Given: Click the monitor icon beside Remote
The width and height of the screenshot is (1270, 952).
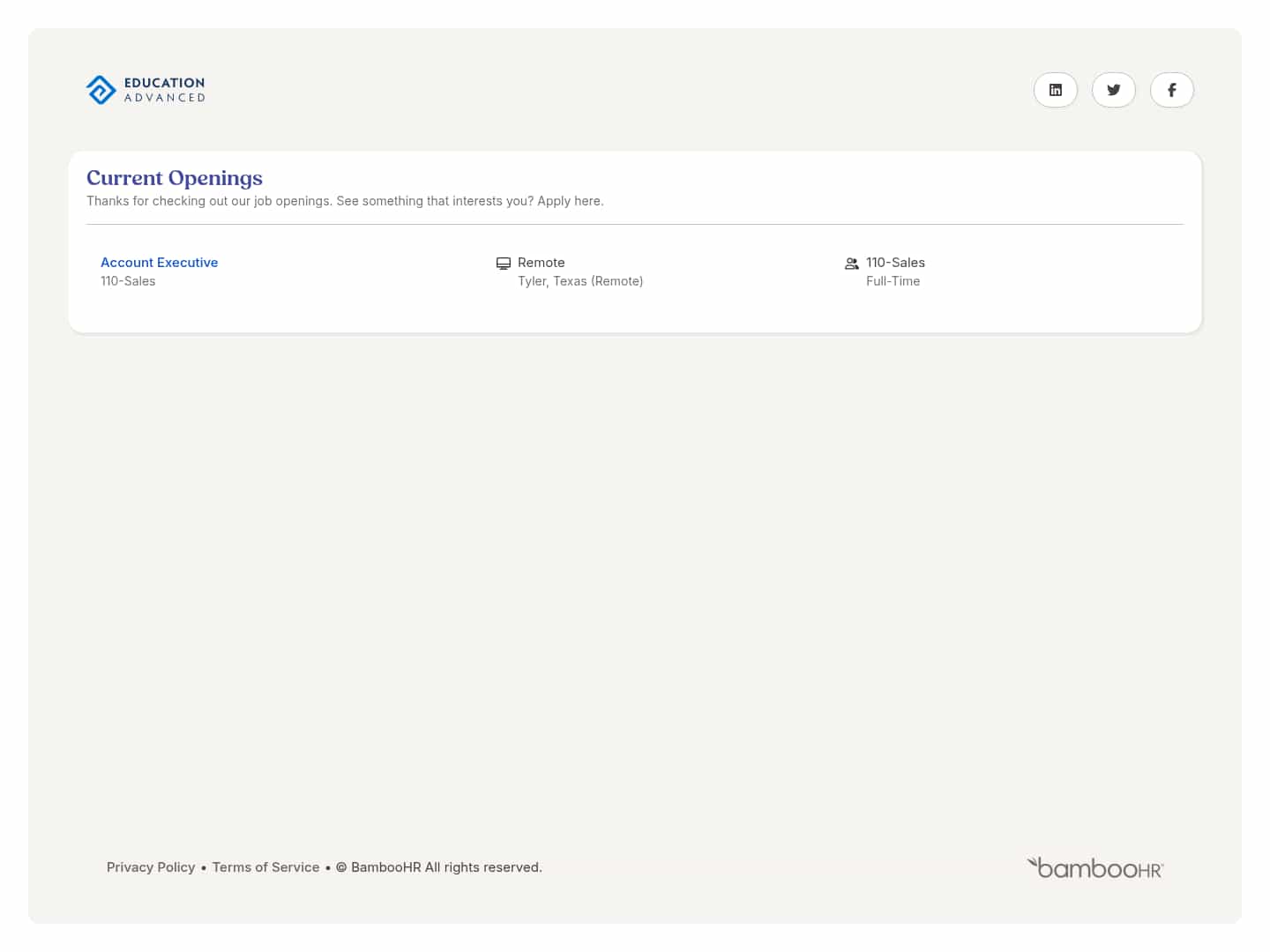Looking at the screenshot, I should click(504, 264).
